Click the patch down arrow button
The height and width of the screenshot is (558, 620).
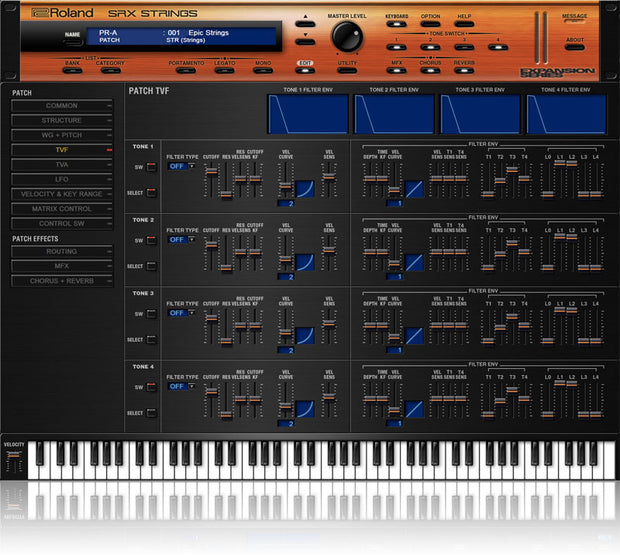tap(305, 42)
